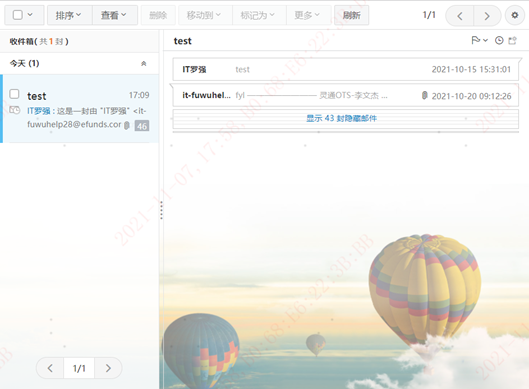Click the clock reminder icon

[x=499, y=40]
